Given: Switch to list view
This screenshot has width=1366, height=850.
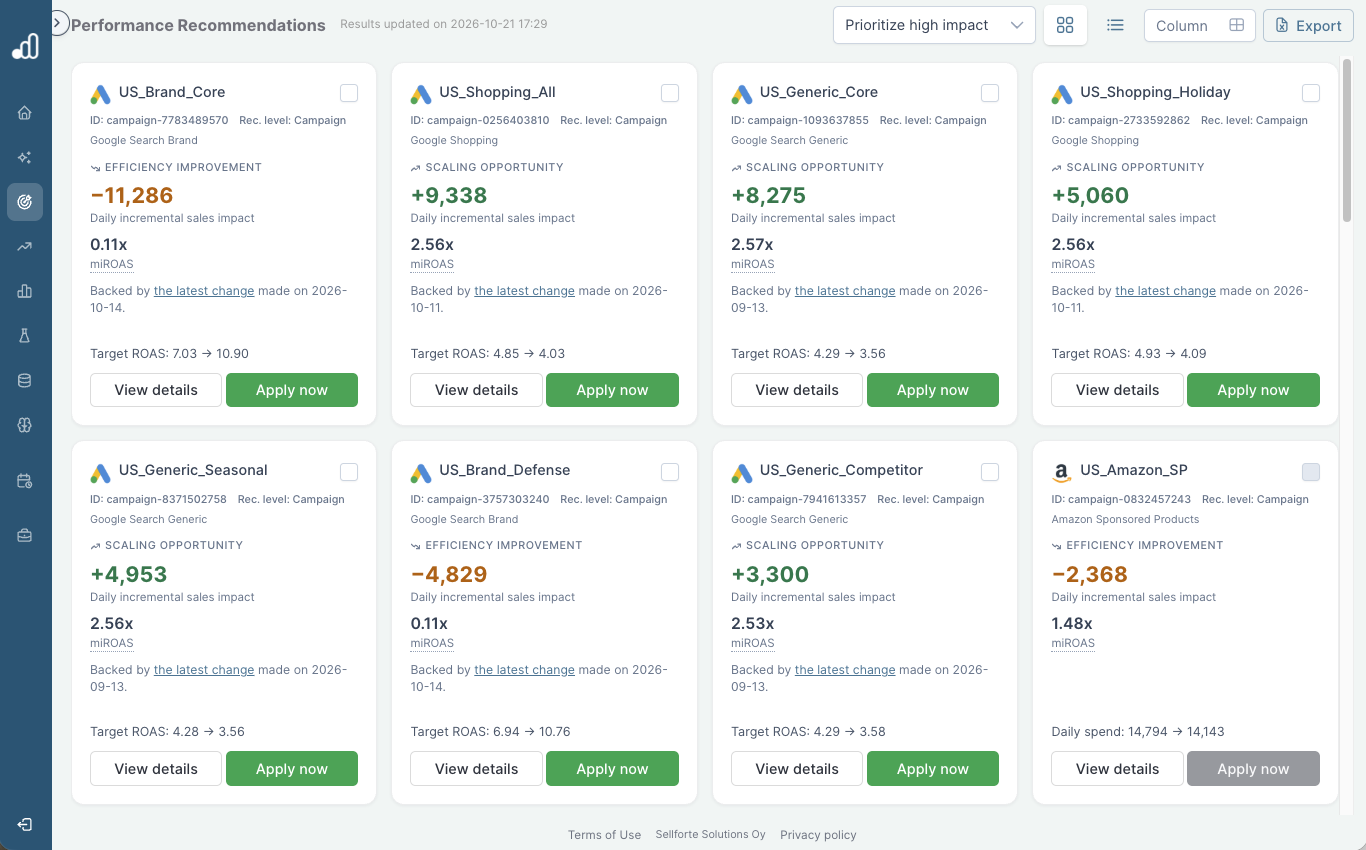Looking at the screenshot, I should coord(1115,25).
